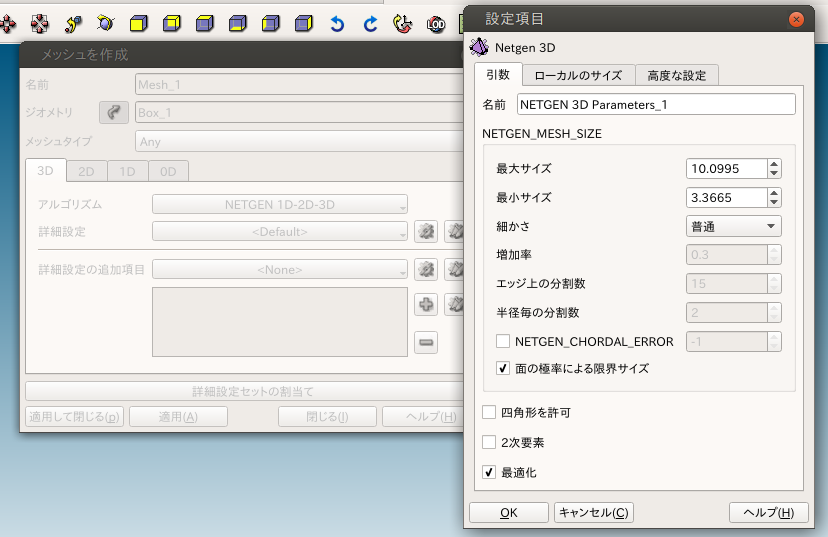Viewport: 828px width, 537px height.
Task: Open the <Default> hypothesis dropdown
Action: click(280, 231)
